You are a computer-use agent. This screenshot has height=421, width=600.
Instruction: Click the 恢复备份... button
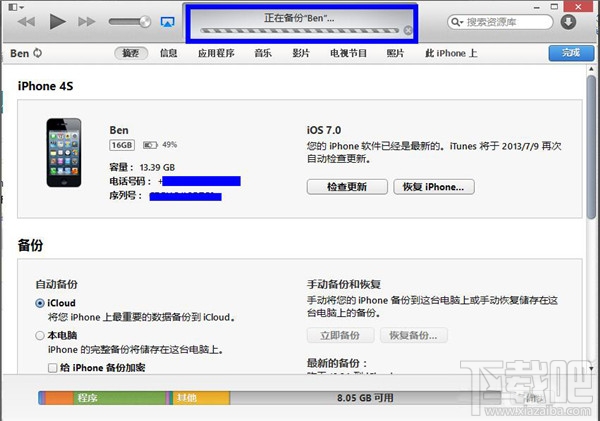[413, 335]
